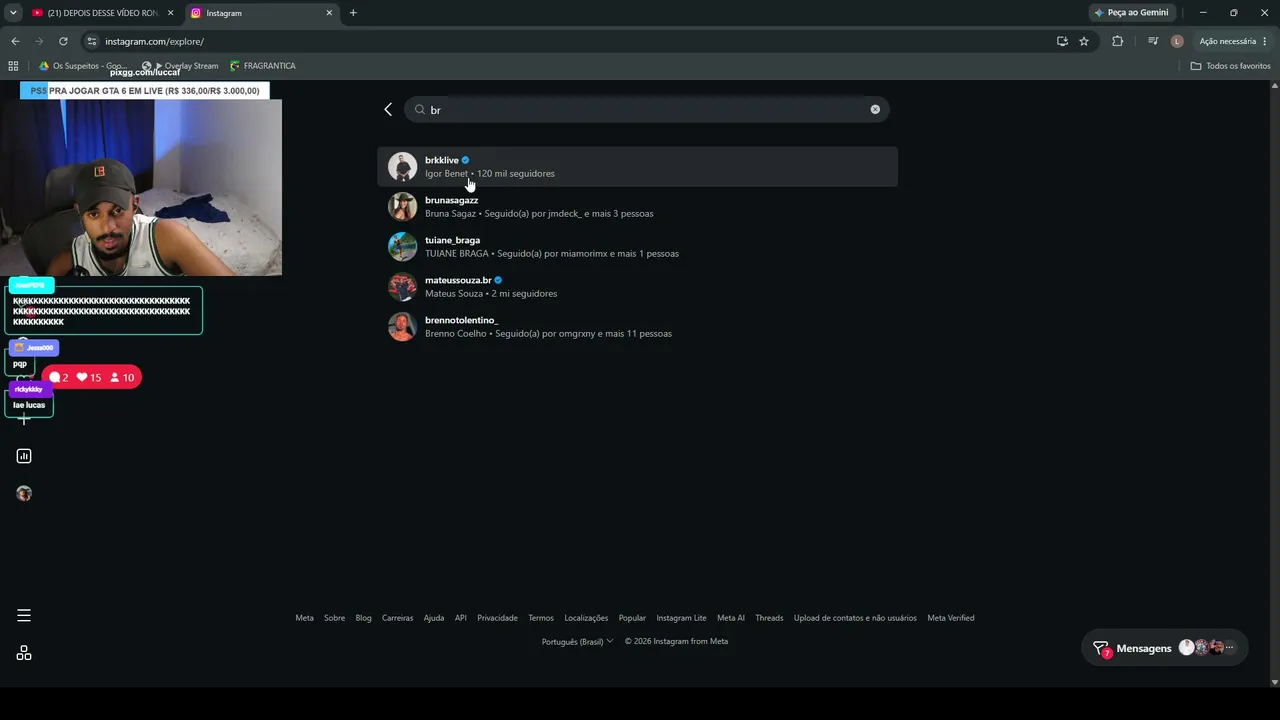Image resolution: width=1280 pixels, height=720 pixels.
Task: Open the Blog footer link
Action: point(363,618)
